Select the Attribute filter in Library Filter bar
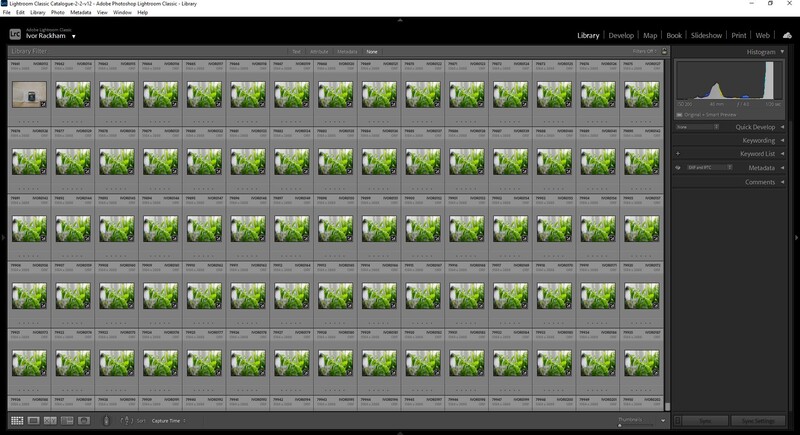Screen dimensions: 800x435 (319, 52)
